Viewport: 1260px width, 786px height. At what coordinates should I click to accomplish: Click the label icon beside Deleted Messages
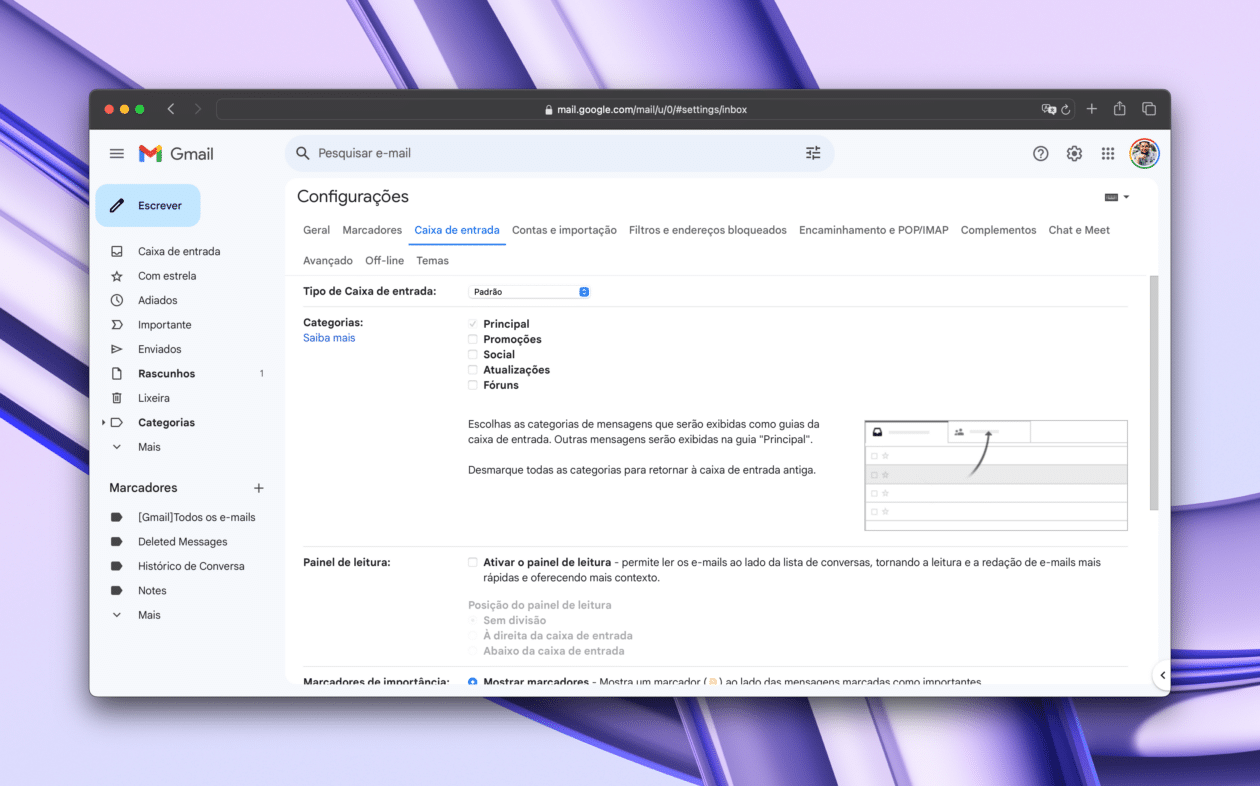[x=117, y=542]
